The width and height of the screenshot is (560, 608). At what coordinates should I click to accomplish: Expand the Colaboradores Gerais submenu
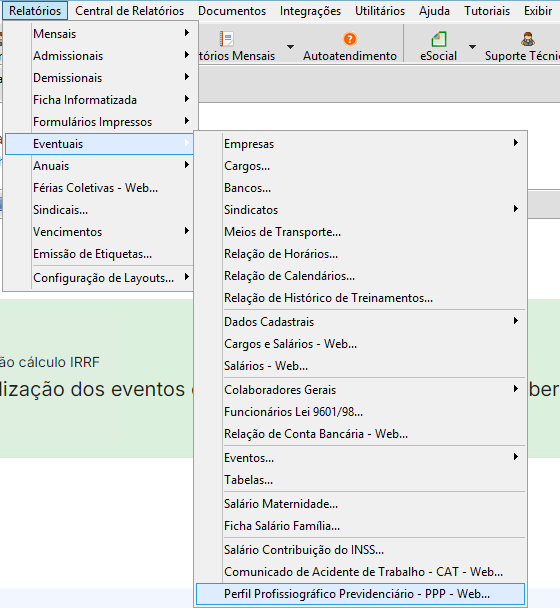tap(360, 390)
